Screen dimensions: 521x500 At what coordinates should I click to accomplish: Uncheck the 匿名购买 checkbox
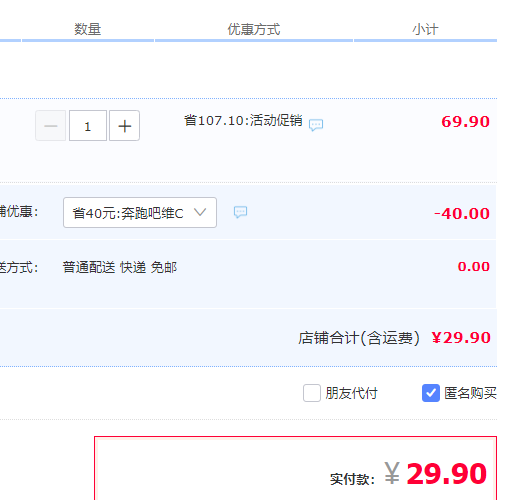tap(431, 393)
